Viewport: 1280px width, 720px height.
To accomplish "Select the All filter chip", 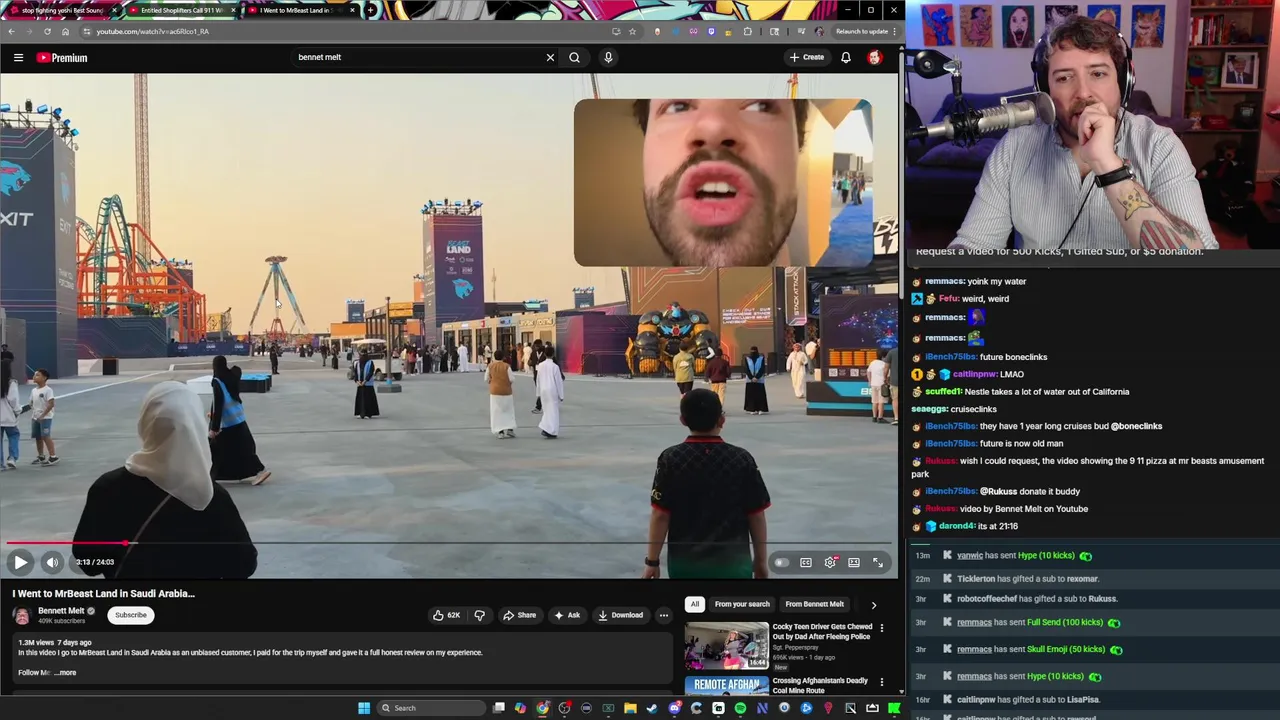I will 695,604.
